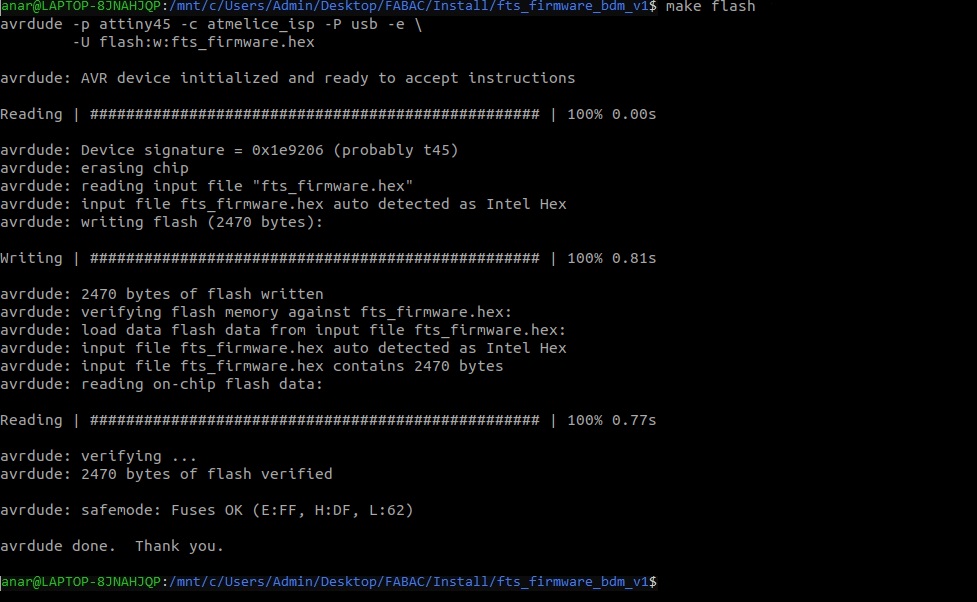This screenshot has height=602, width=977.
Task: Click the Writing progress bar hashes
Action: tap(315, 259)
